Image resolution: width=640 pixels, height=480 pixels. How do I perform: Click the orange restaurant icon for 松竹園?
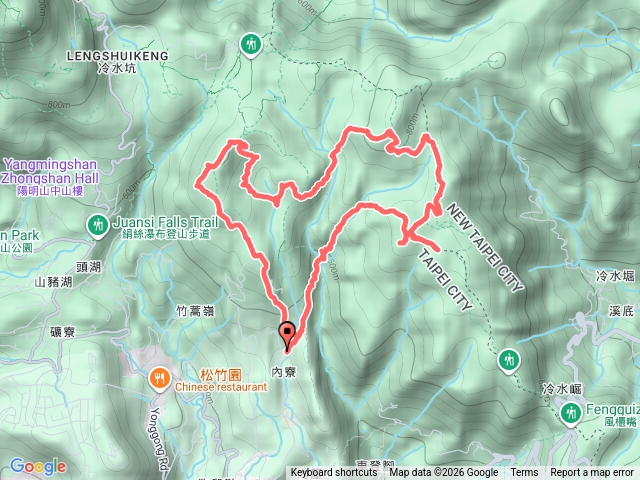click(x=160, y=379)
